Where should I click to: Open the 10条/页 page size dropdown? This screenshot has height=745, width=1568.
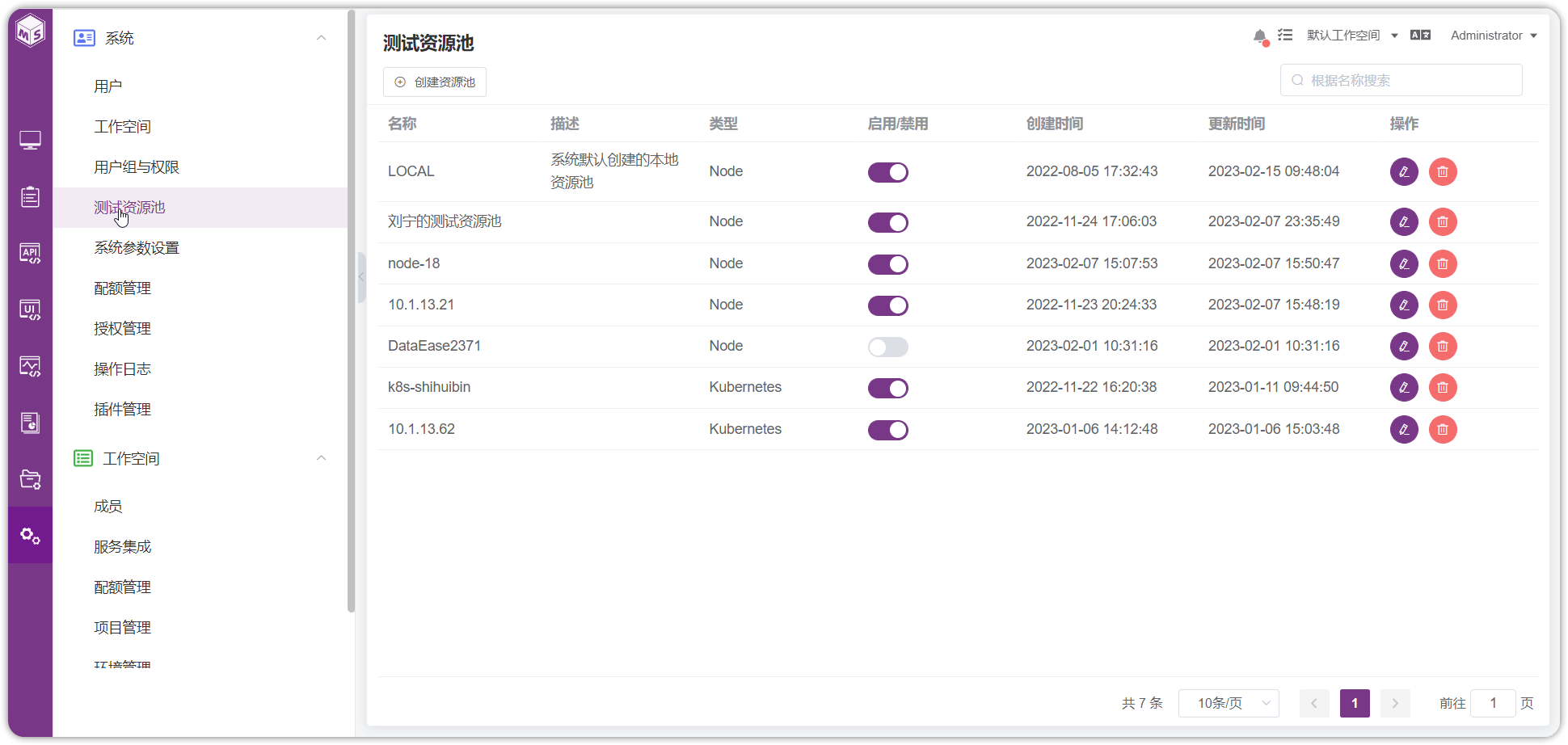[1229, 703]
